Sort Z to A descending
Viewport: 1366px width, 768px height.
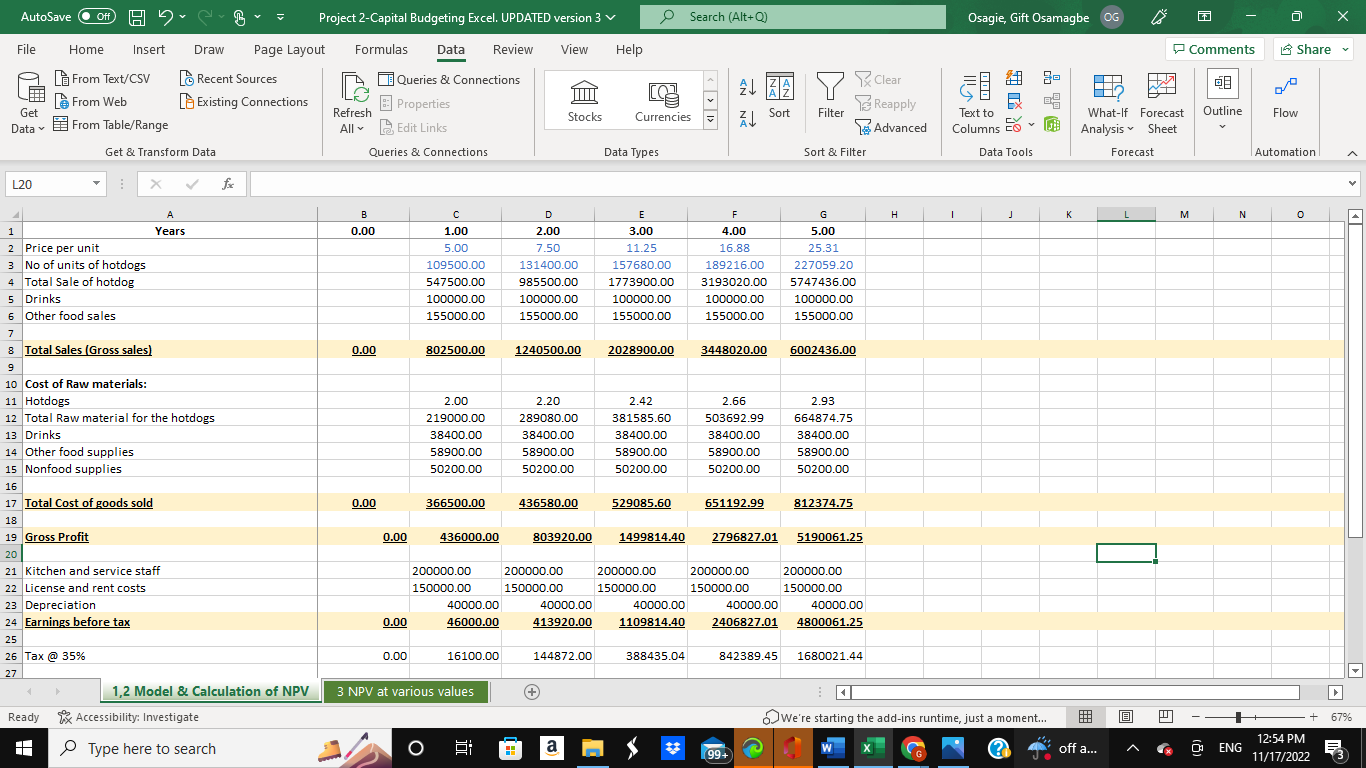click(x=750, y=119)
